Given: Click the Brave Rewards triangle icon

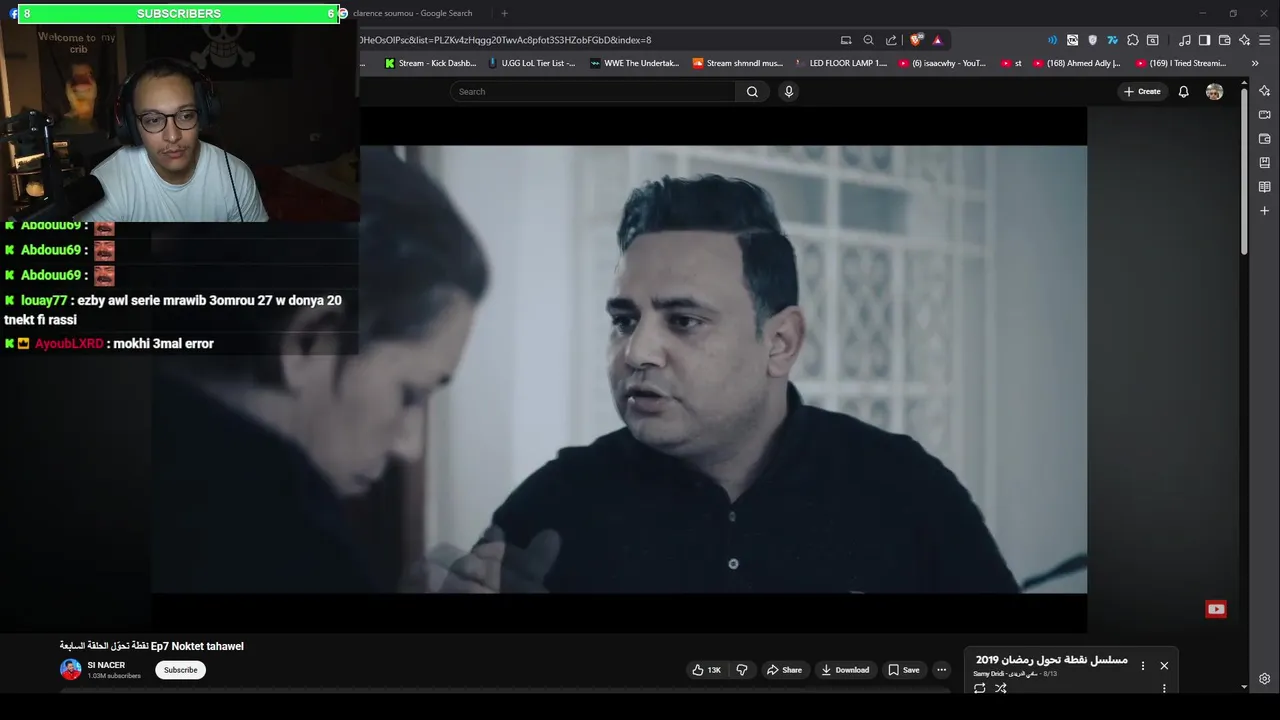Looking at the screenshot, I should (937, 40).
